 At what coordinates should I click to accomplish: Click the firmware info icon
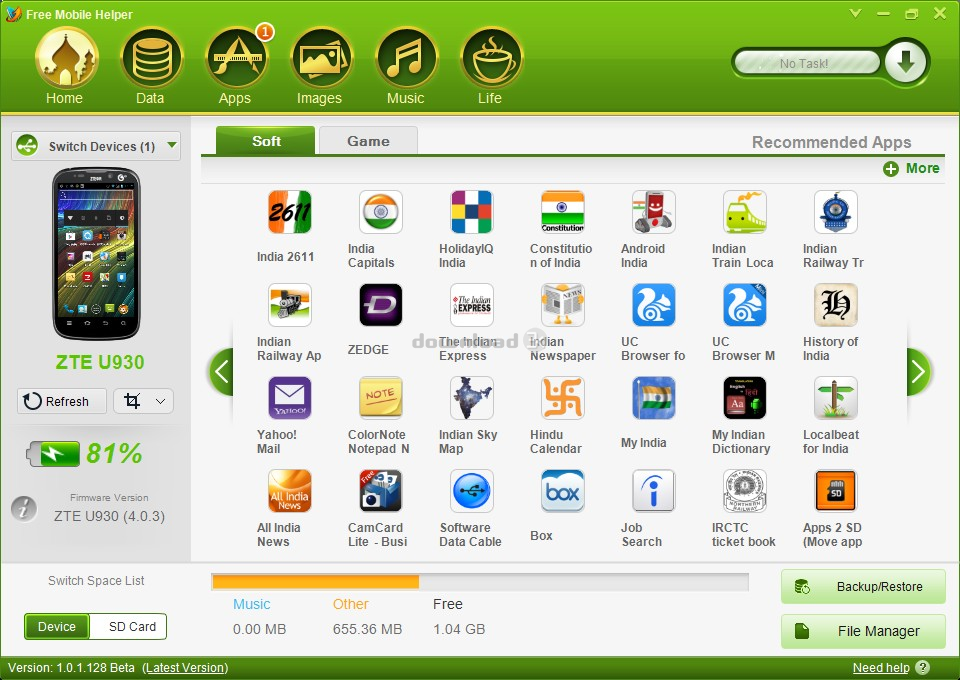tap(24, 509)
